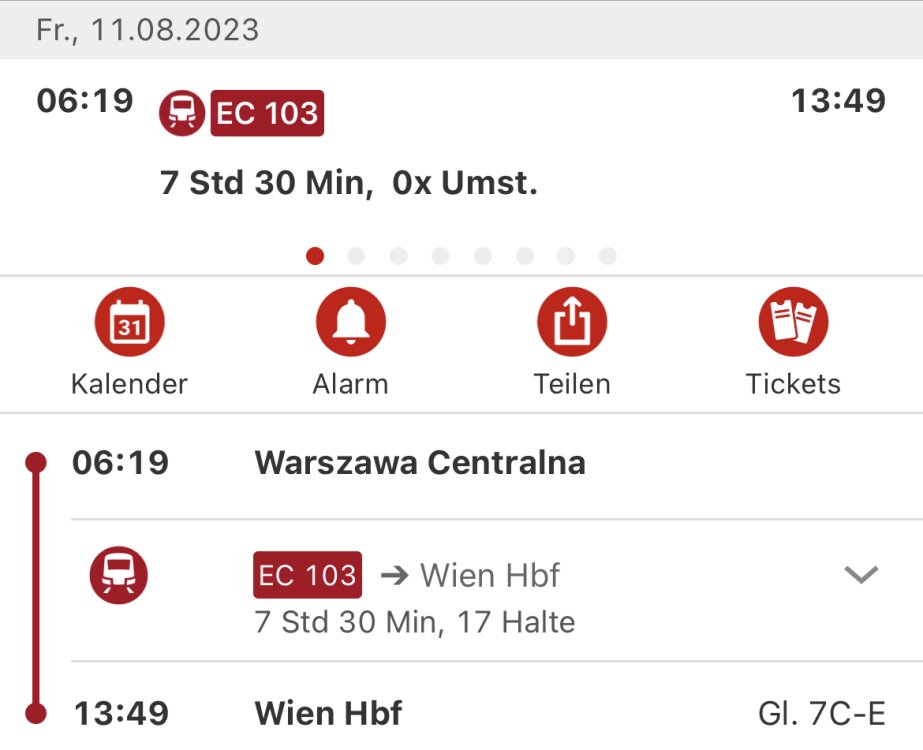Tap the train icon in the summary header
This screenshot has height=750, width=923.
[x=182, y=112]
